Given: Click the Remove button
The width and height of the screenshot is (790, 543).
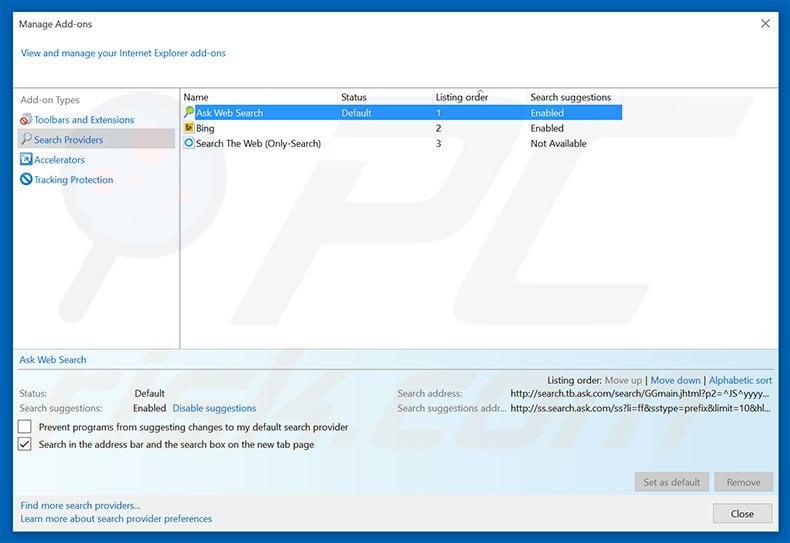Looking at the screenshot, I should pyautogui.click(x=743, y=482).
